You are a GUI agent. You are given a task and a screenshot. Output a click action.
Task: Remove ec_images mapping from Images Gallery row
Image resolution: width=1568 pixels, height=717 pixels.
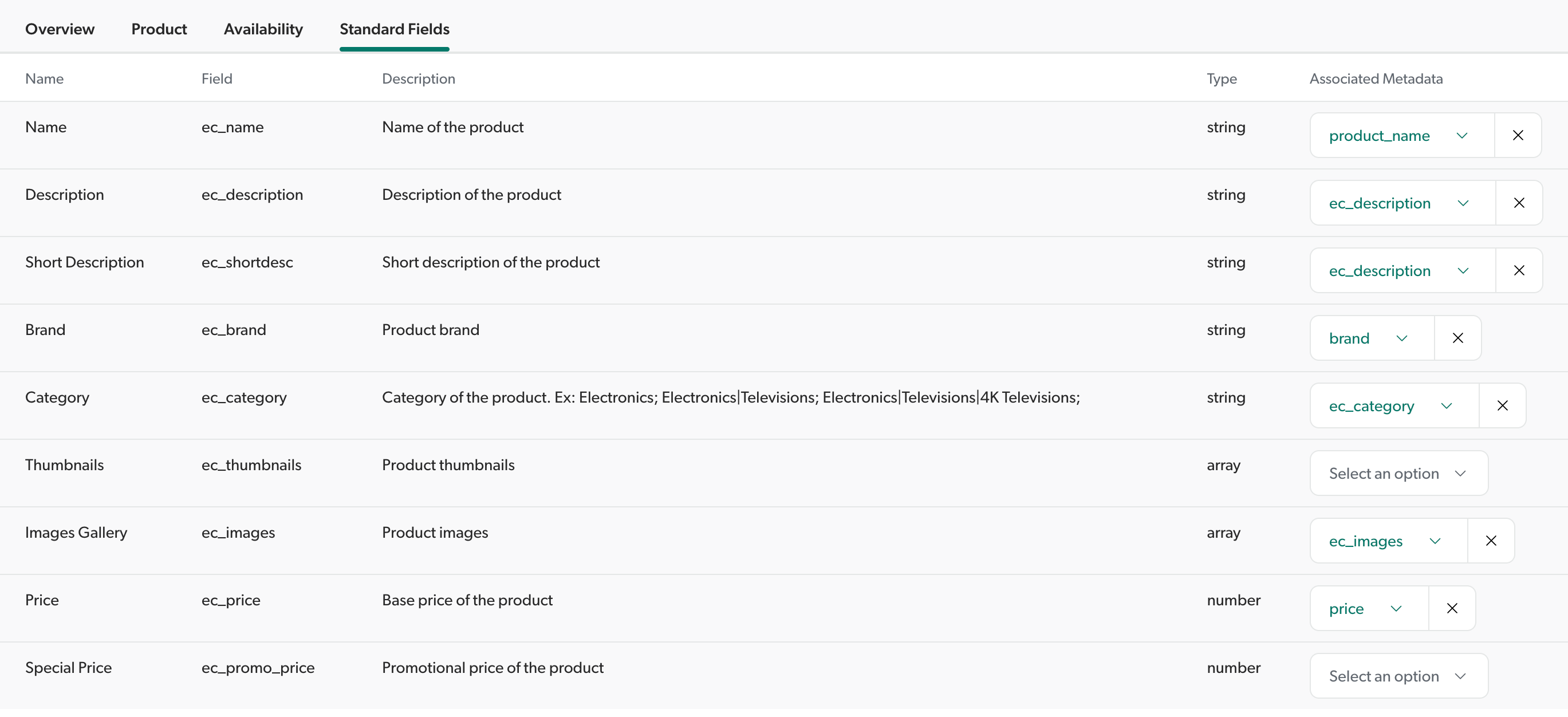pos(1491,540)
